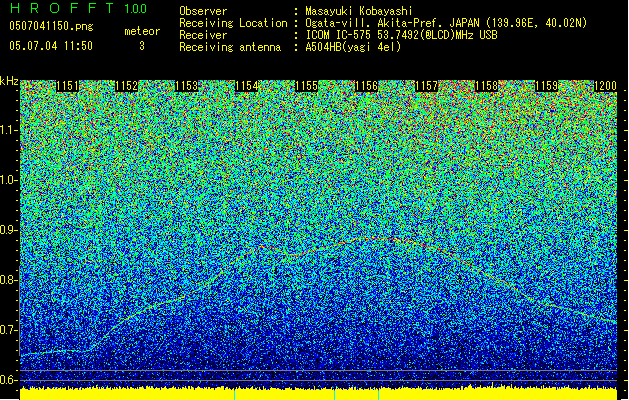Click the 1156 time marker
The width and height of the screenshot is (629, 400).
point(367,86)
